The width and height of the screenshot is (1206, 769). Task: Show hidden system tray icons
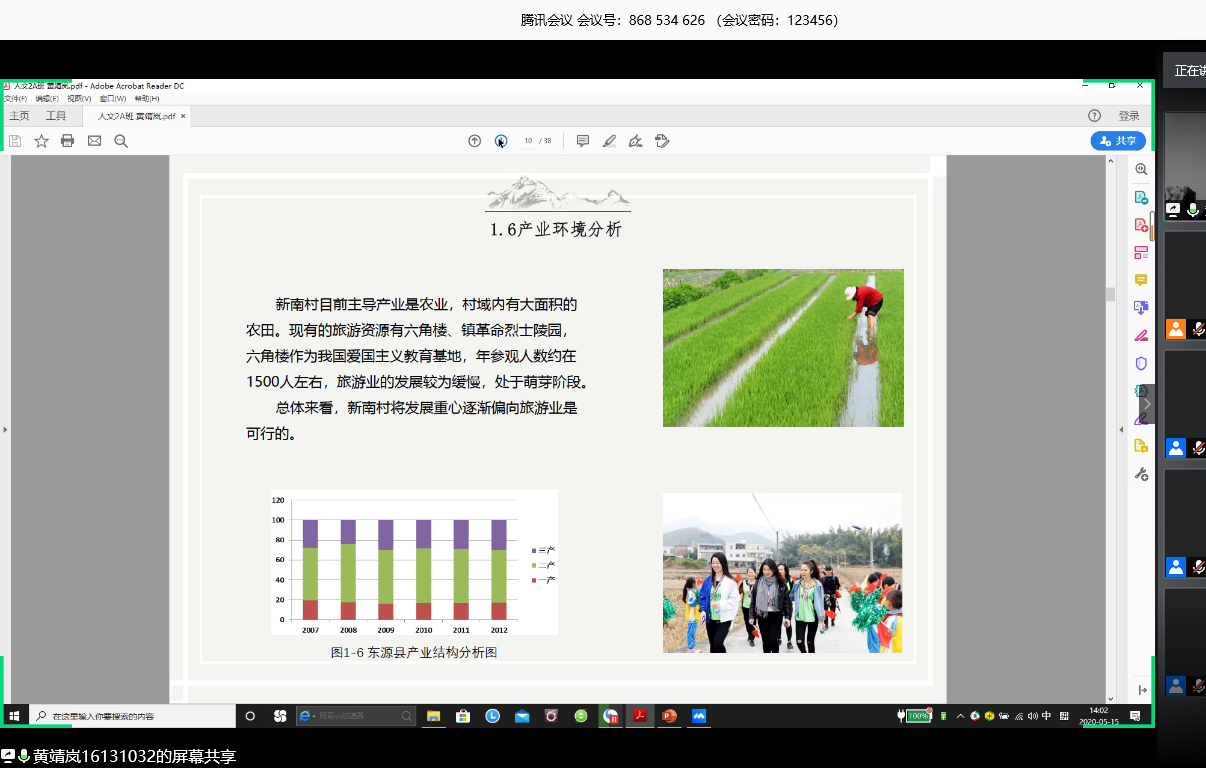click(x=960, y=716)
